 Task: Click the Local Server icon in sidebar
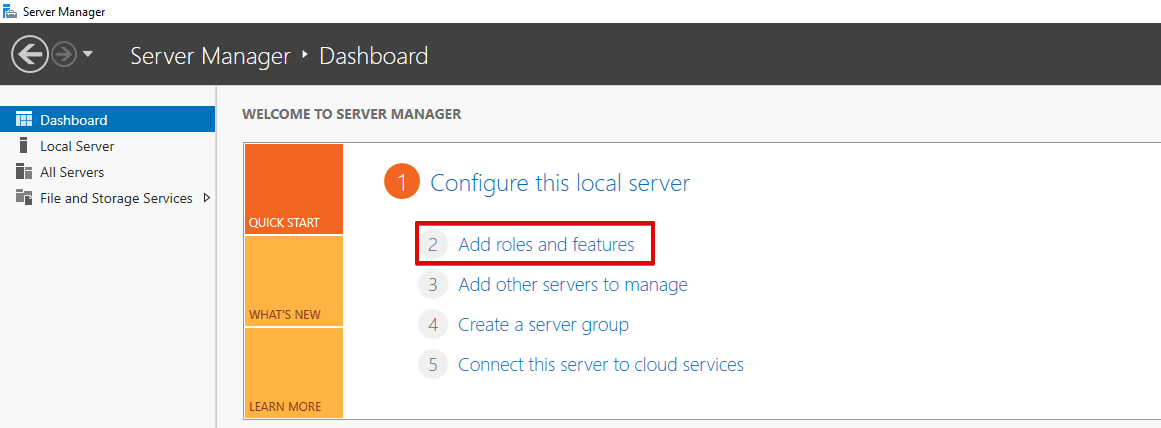pos(24,146)
